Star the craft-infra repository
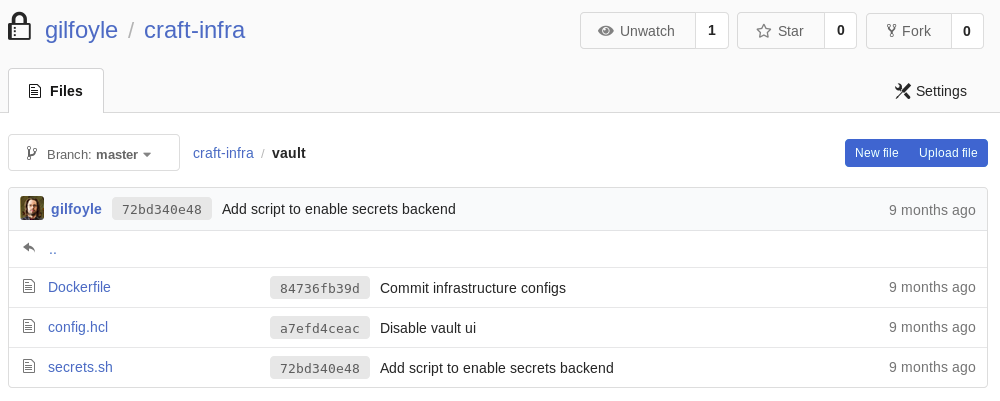 point(781,31)
